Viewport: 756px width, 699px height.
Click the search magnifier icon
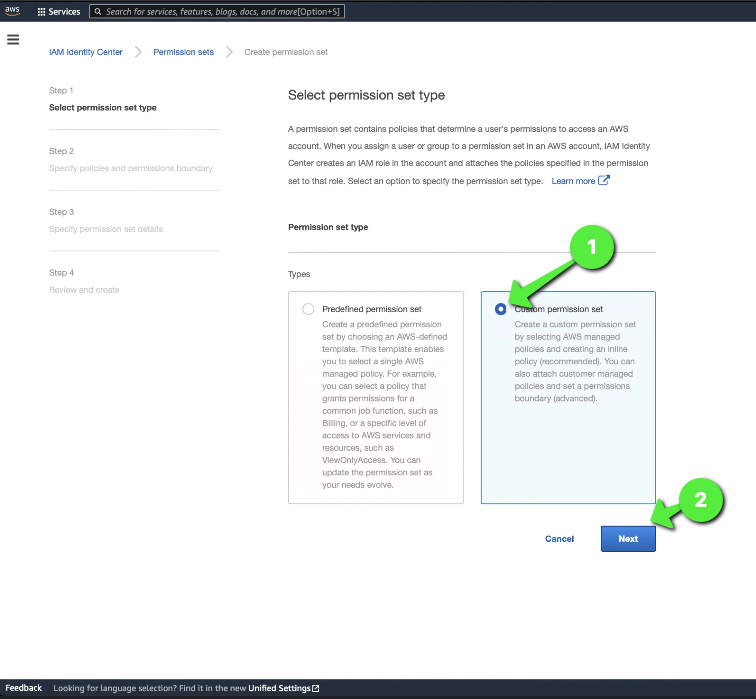pos(98,12)
